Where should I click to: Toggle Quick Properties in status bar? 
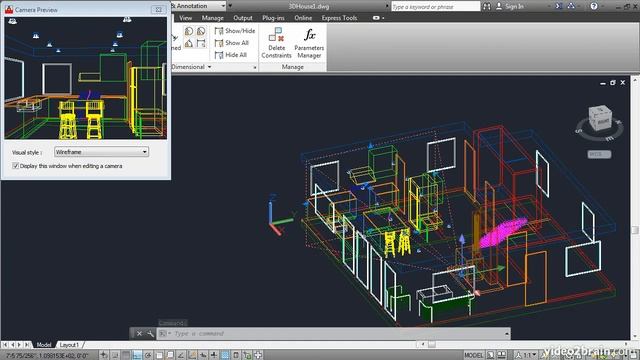[x=236, y=355]
